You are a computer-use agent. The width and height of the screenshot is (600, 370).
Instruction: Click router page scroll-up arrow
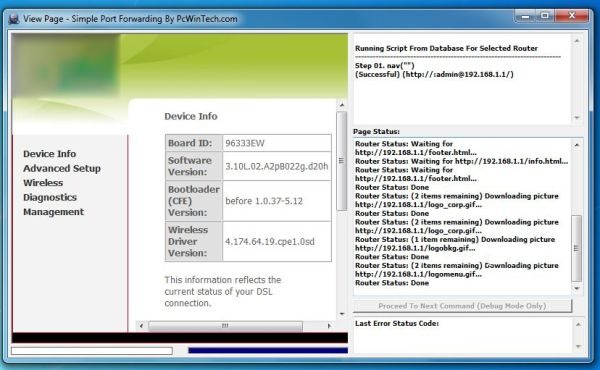point(342,105)
